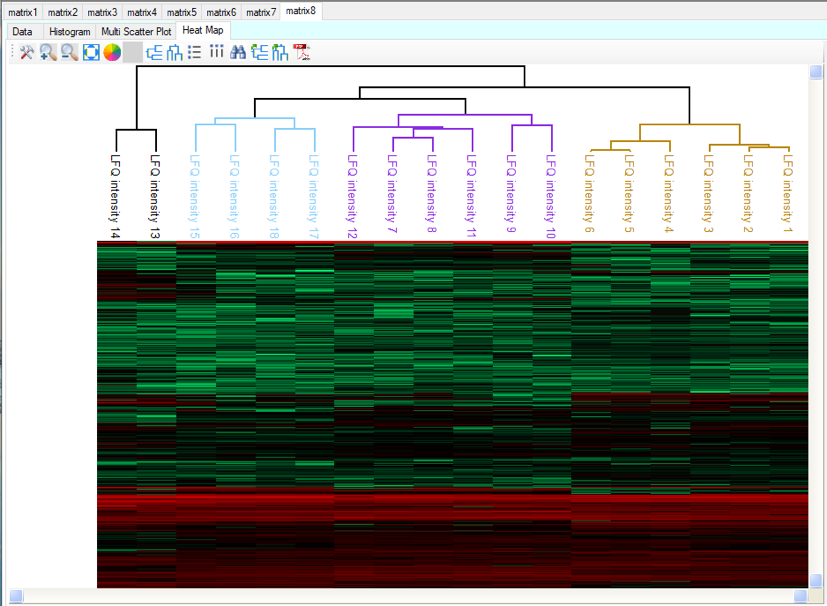Click the binoculars find icon

[238, 52]
